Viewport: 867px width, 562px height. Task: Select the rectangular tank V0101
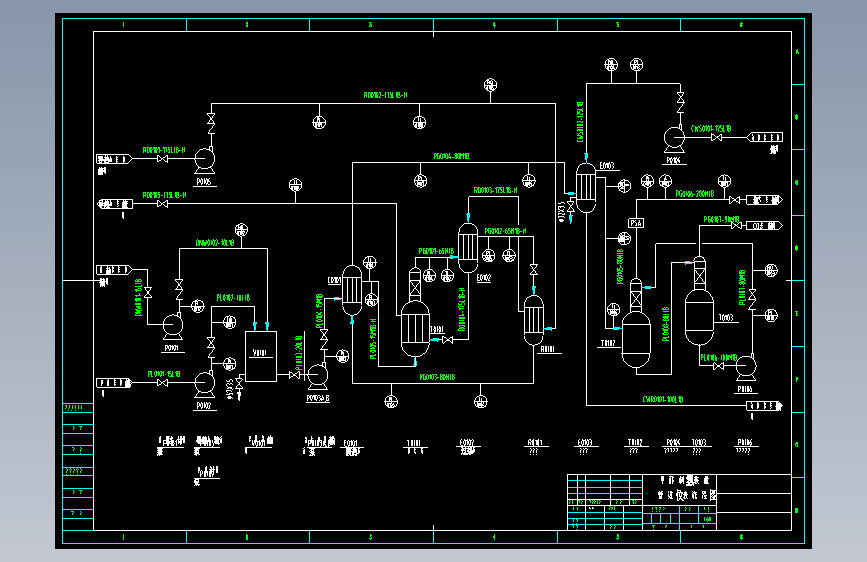[x=261, y=356]
